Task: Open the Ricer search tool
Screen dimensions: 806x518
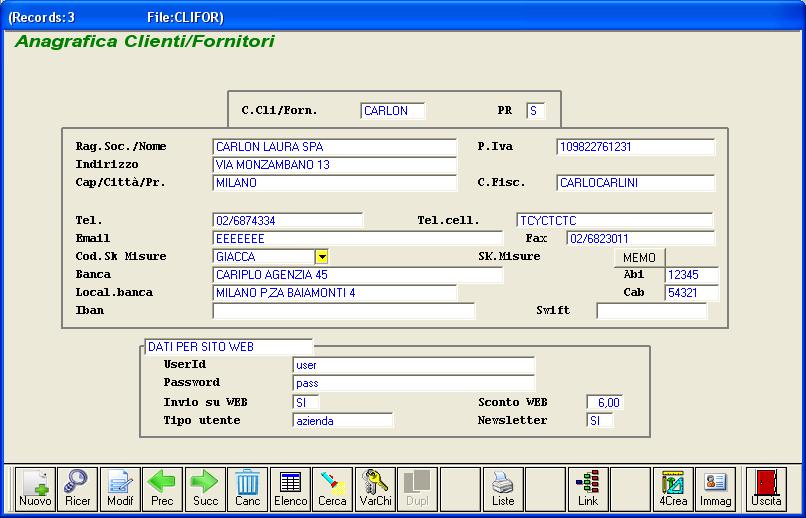Action: click(x=77, y=488)
